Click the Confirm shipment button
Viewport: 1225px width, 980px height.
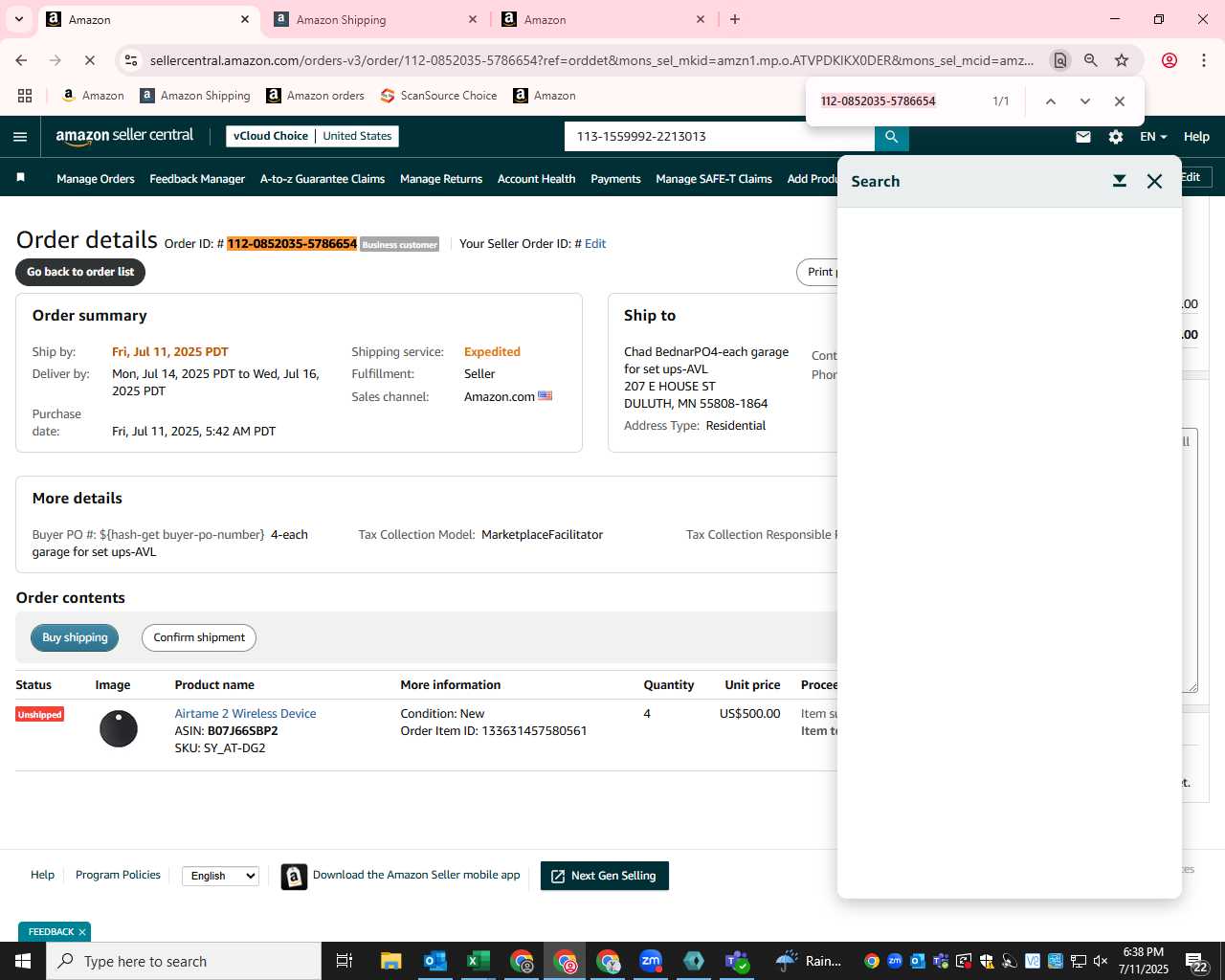[199, 637]
